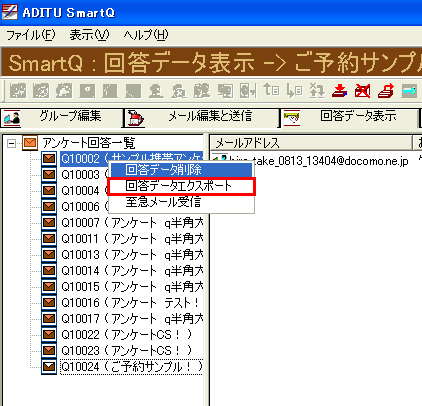Image resolution: width=422 pixels, height=406 pixels.
Task: Click the envelope icon beside Q10004
Action: click(x=49, y=190)
